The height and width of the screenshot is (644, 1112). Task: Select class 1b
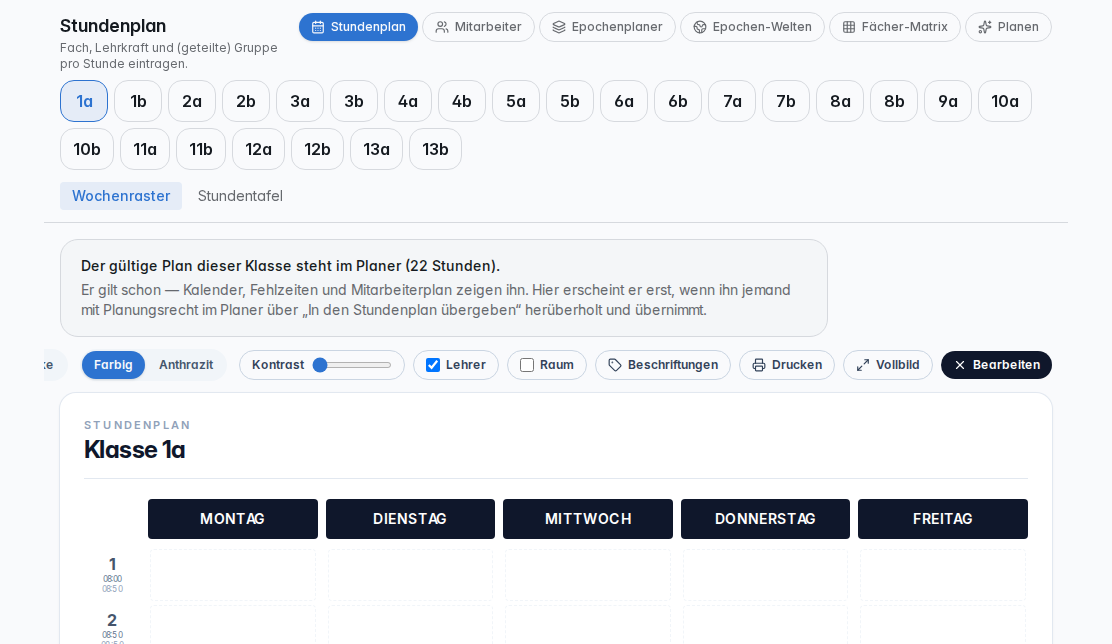tap(138, 101)
